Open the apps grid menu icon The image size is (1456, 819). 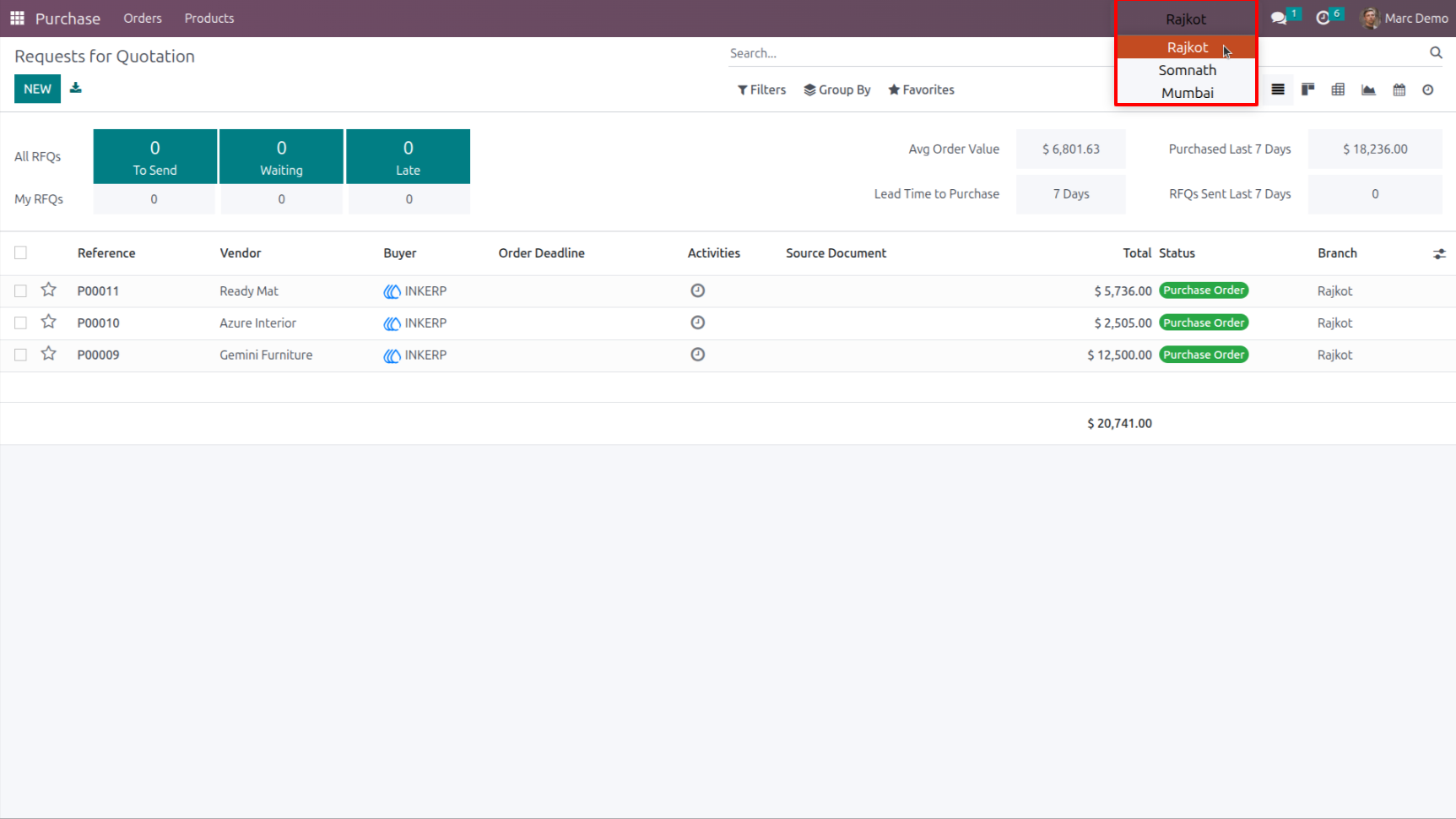coord(17,18)
